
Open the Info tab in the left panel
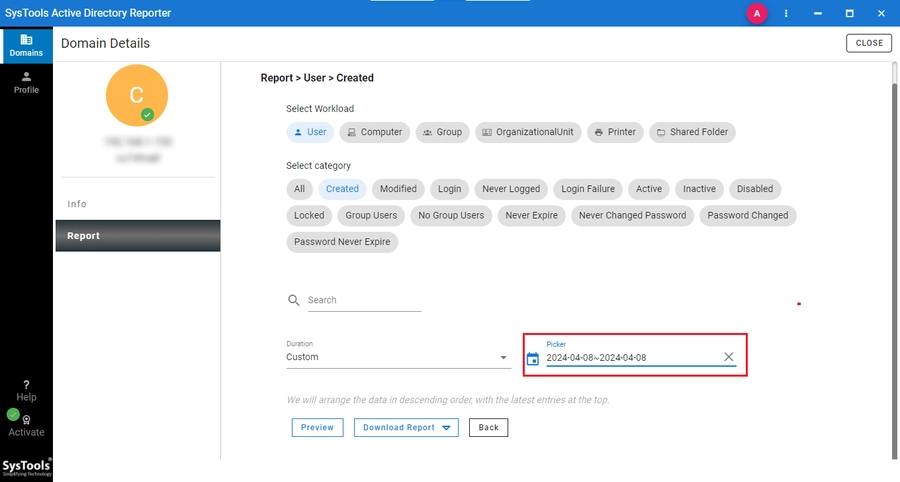[138, 204]
